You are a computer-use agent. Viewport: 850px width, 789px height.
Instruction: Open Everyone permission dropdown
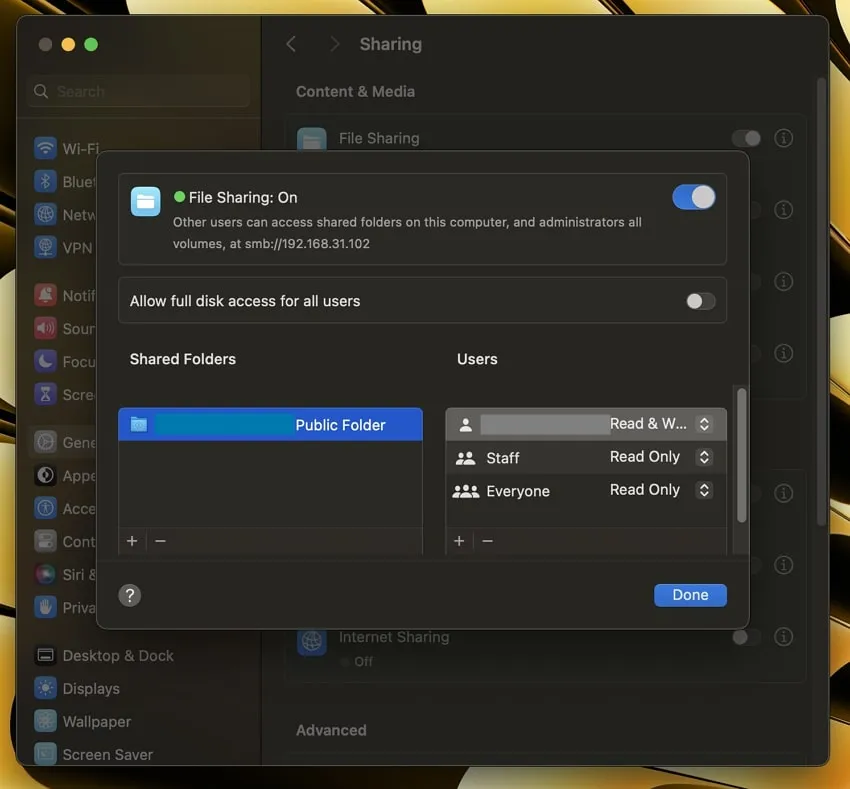click(x=704, y=490)
